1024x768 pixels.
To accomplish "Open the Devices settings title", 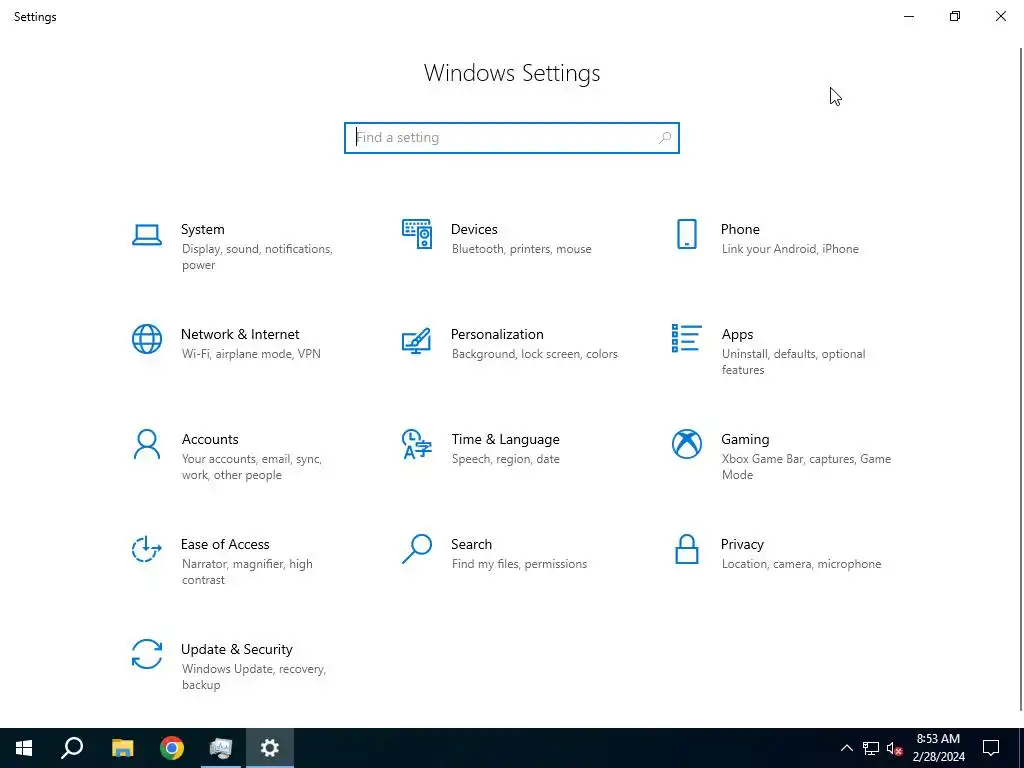I will 474,229.
